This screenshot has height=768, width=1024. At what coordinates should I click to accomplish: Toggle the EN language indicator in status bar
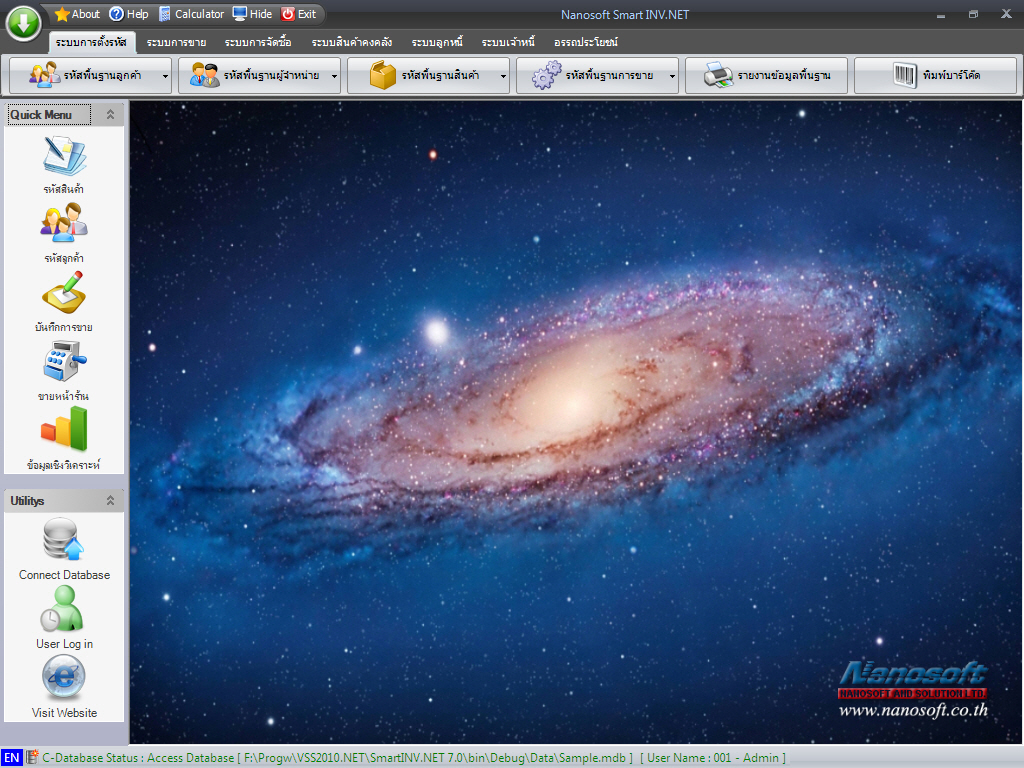[11, 758]
